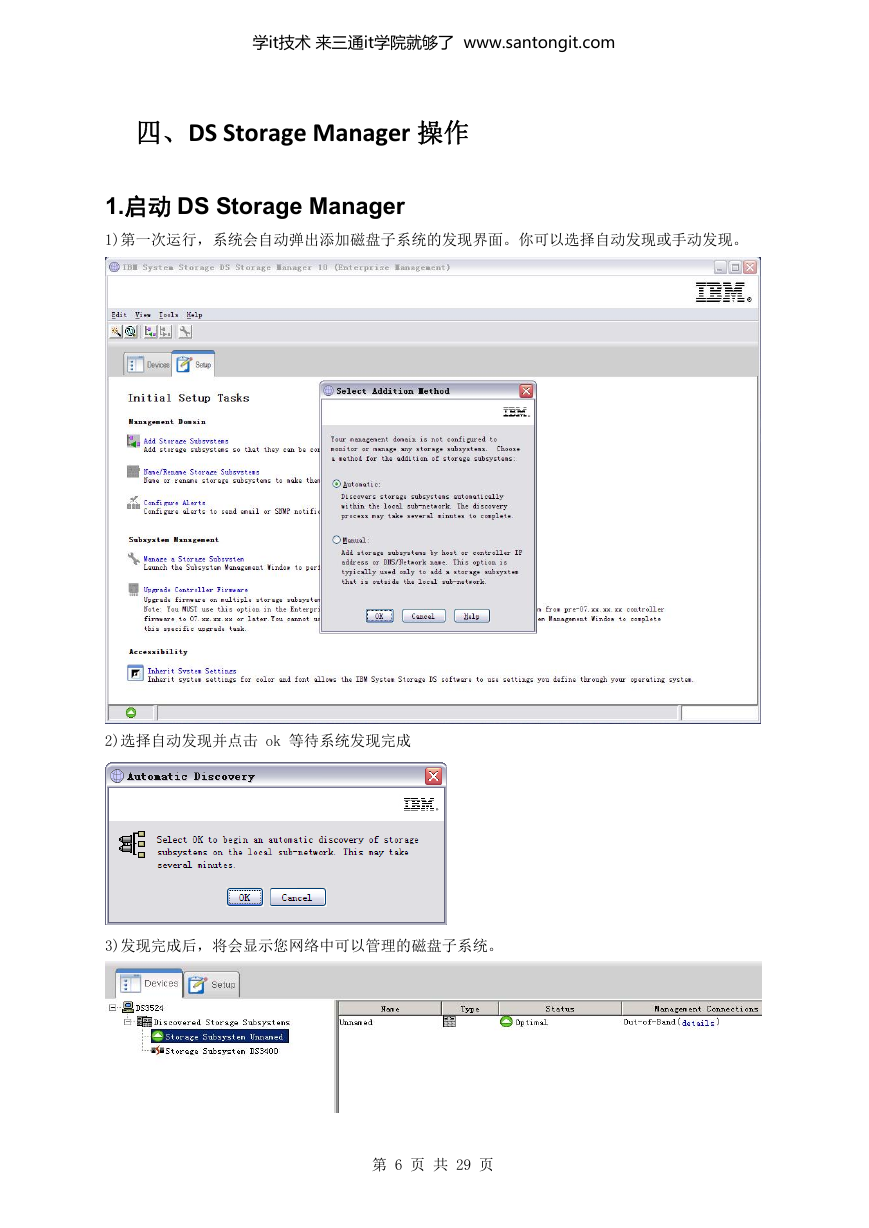Click the icon beside Add Storage Subsystems
Viewport: 869px width, 1228px height.
click(x=133, y=441)
